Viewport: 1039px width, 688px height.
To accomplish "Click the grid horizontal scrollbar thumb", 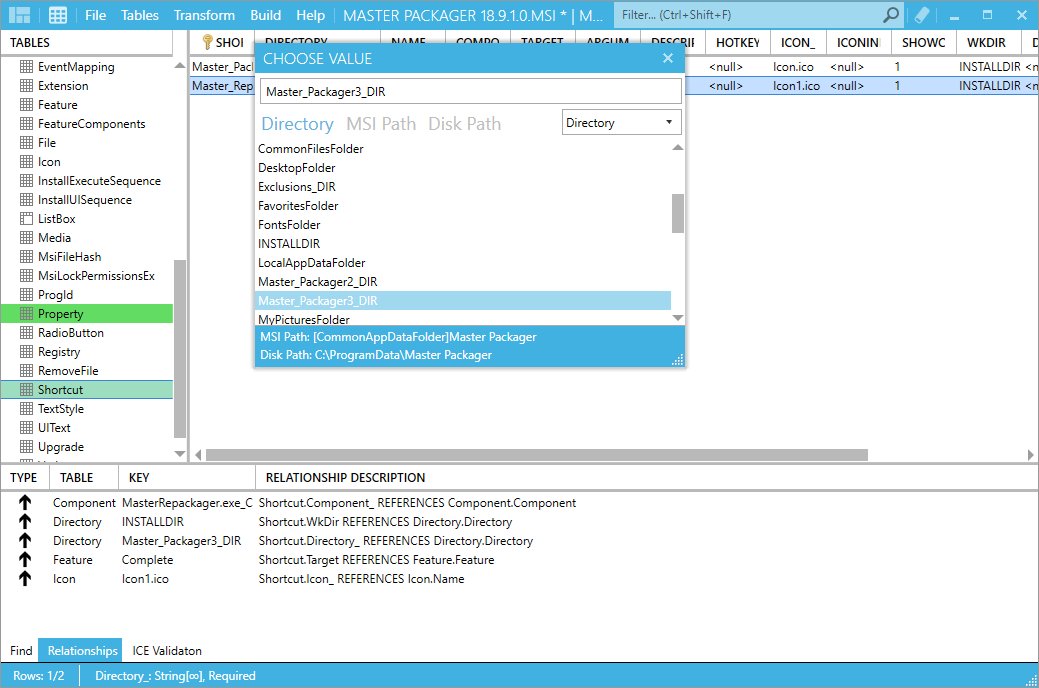I will pyautogui.click(x=537, y=455).
